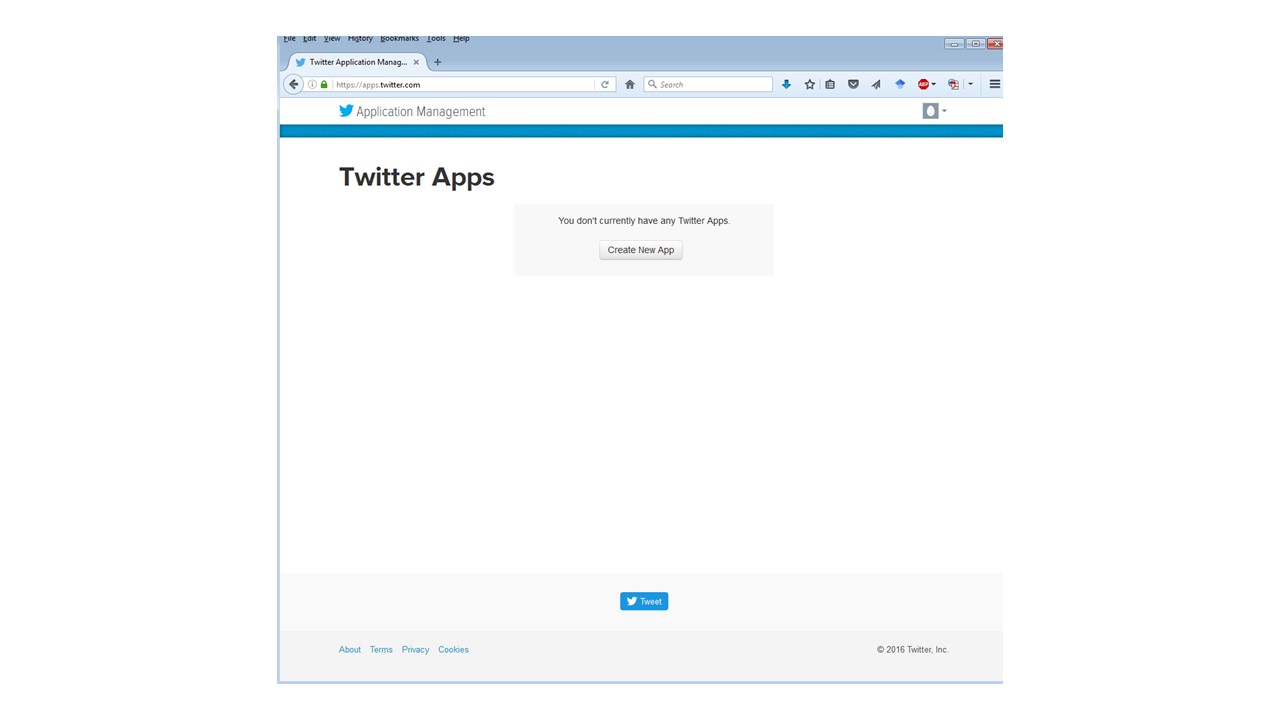Click the Twitter Apps heading text
The width and height of the screenshot is (1280, 720).
coord(417,177)
